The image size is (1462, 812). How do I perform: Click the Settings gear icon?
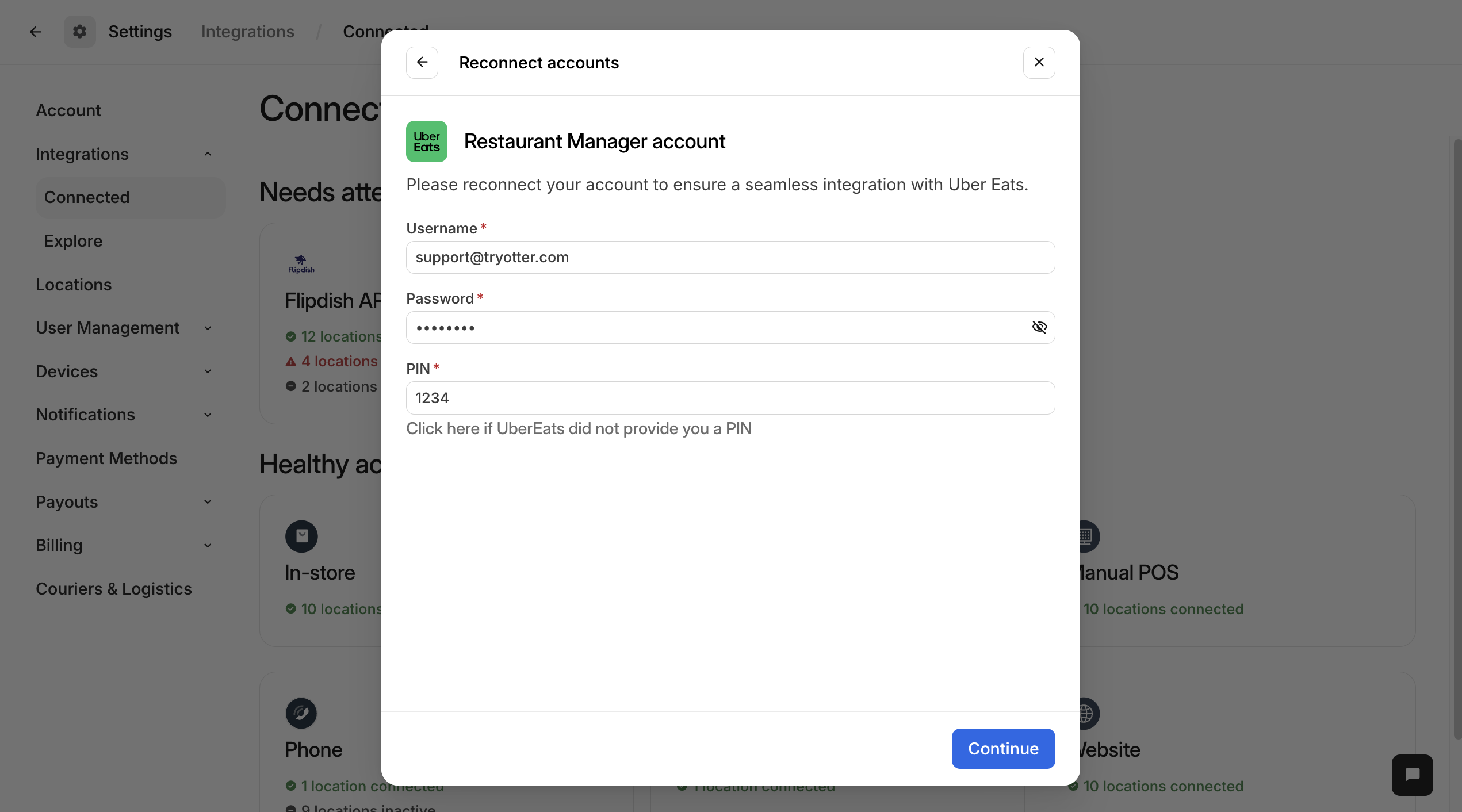[79, 32]
